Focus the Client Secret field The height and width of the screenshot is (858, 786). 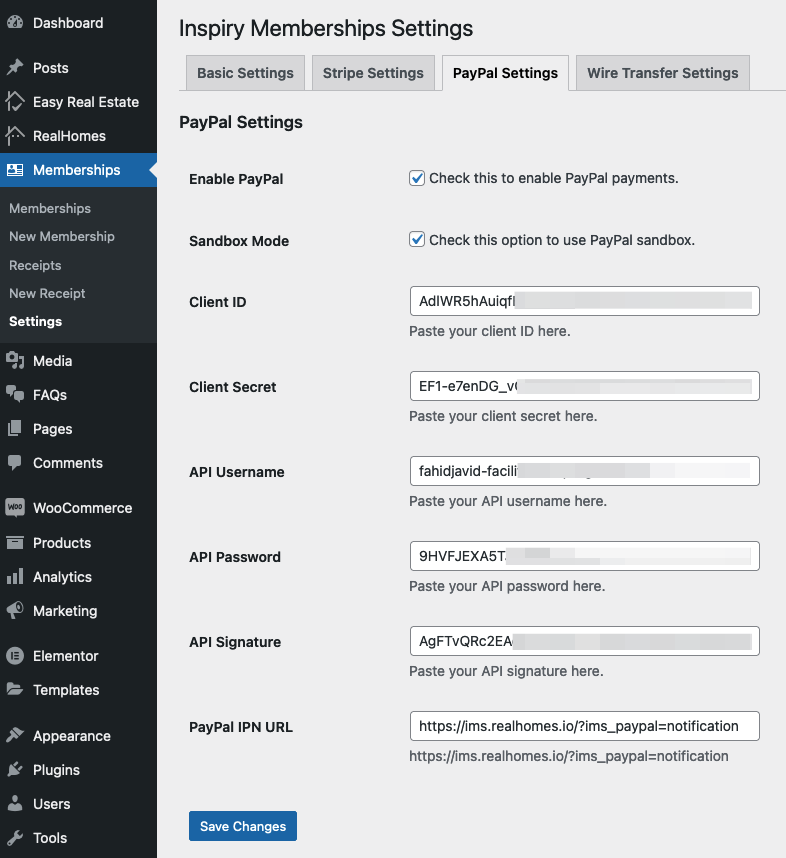click(585, 386)
